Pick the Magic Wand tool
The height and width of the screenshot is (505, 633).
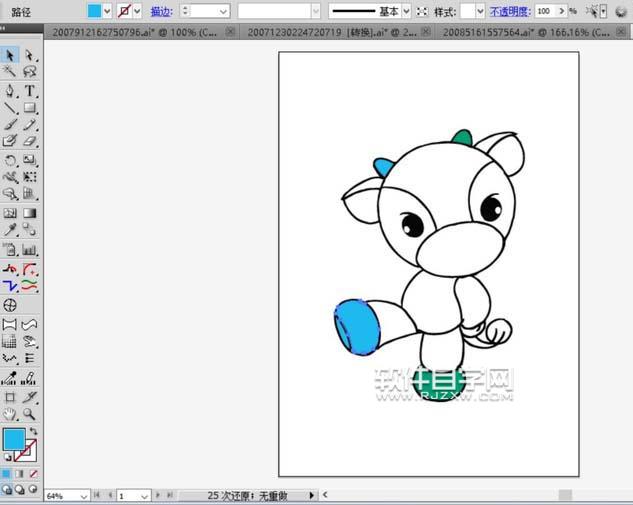pos(10,72)
